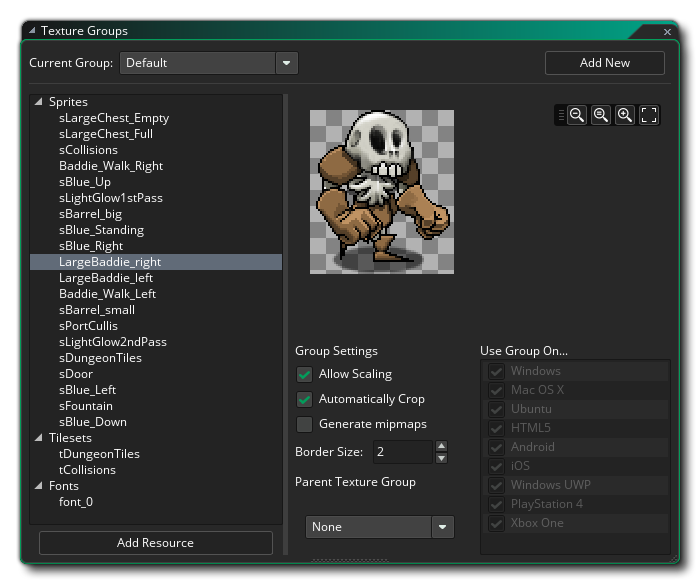Select the LargeBaddie_left sprite

156,278
